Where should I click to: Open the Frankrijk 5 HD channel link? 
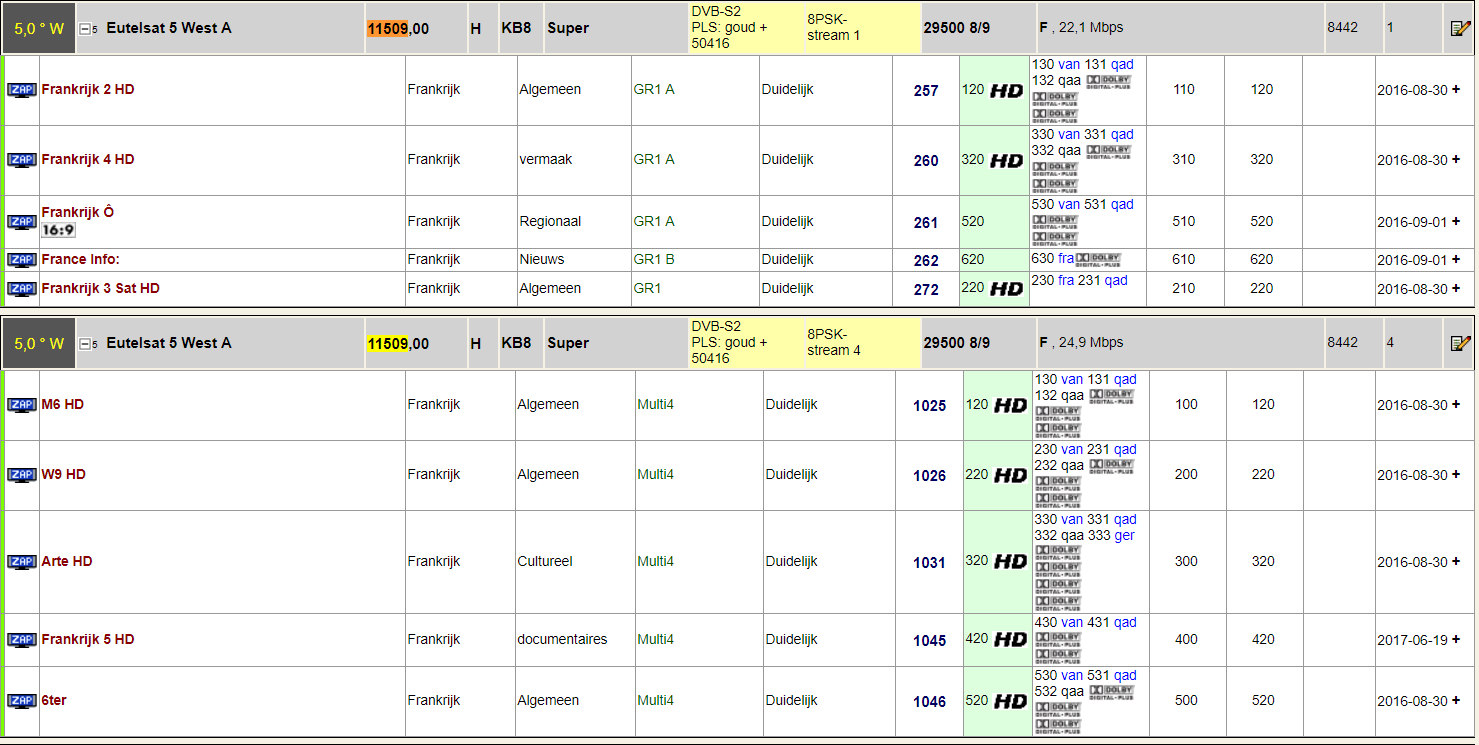tap(88, 639)
